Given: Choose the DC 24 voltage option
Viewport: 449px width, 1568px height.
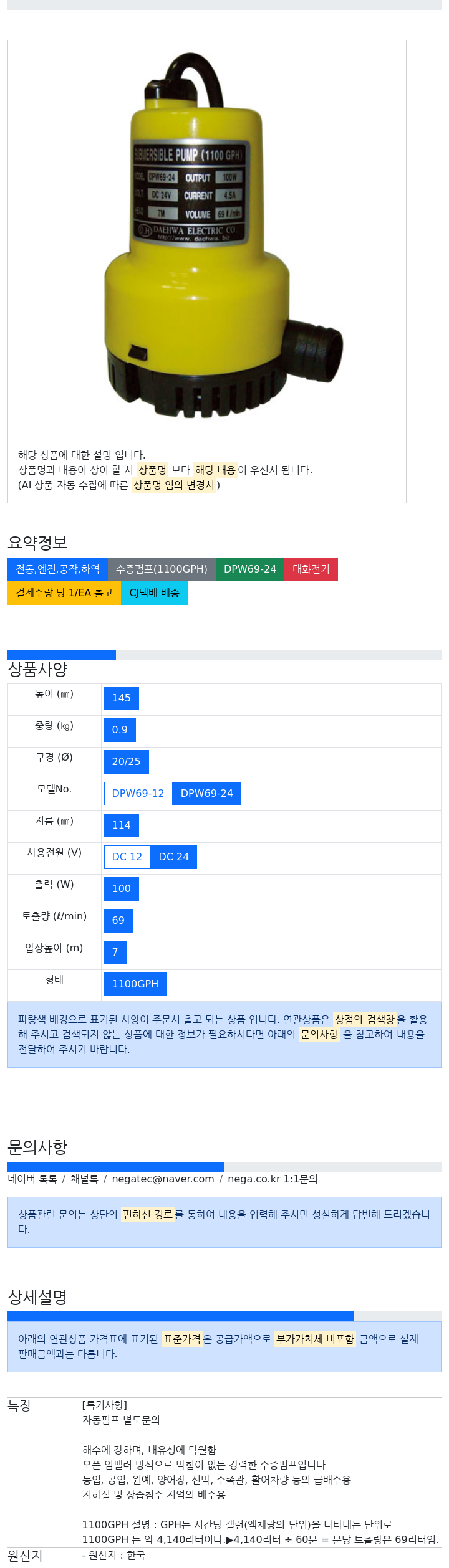Looking at the screenshot, I should pos(173,857).
